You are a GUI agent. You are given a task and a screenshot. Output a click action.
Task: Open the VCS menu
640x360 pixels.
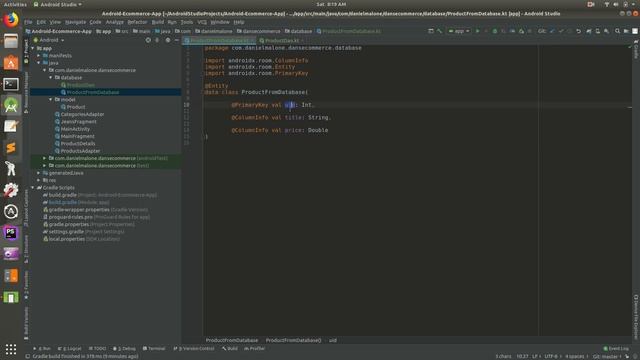(x=202, y=22)
